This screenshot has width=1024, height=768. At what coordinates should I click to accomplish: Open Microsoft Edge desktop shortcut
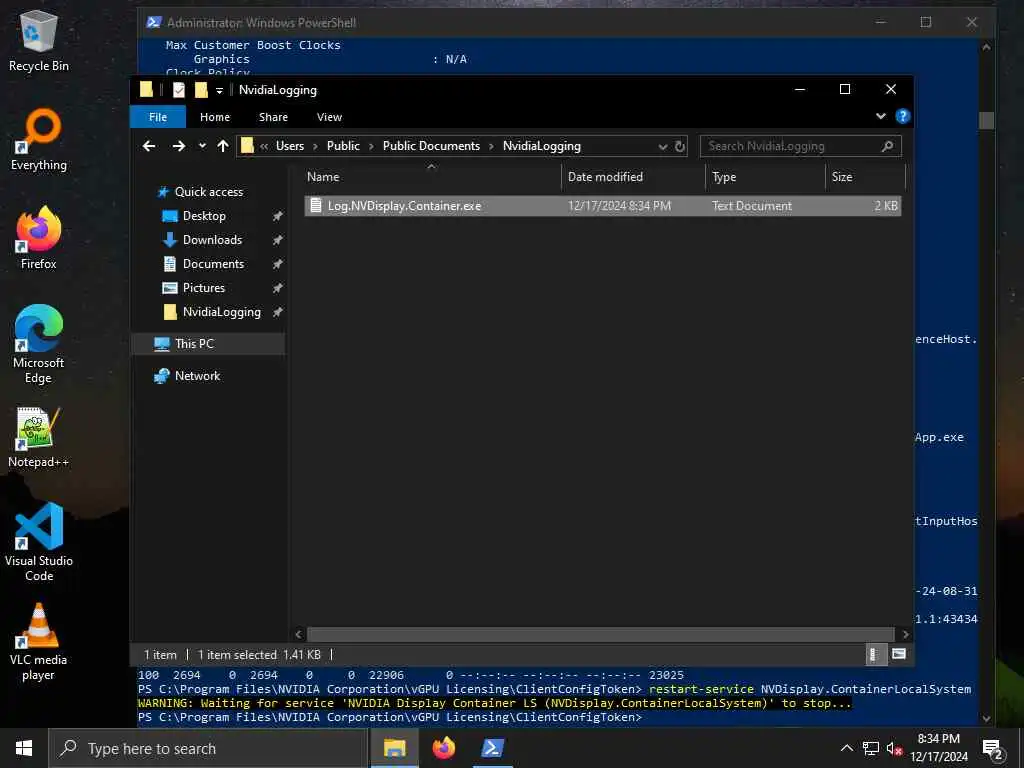pos(39,344)
